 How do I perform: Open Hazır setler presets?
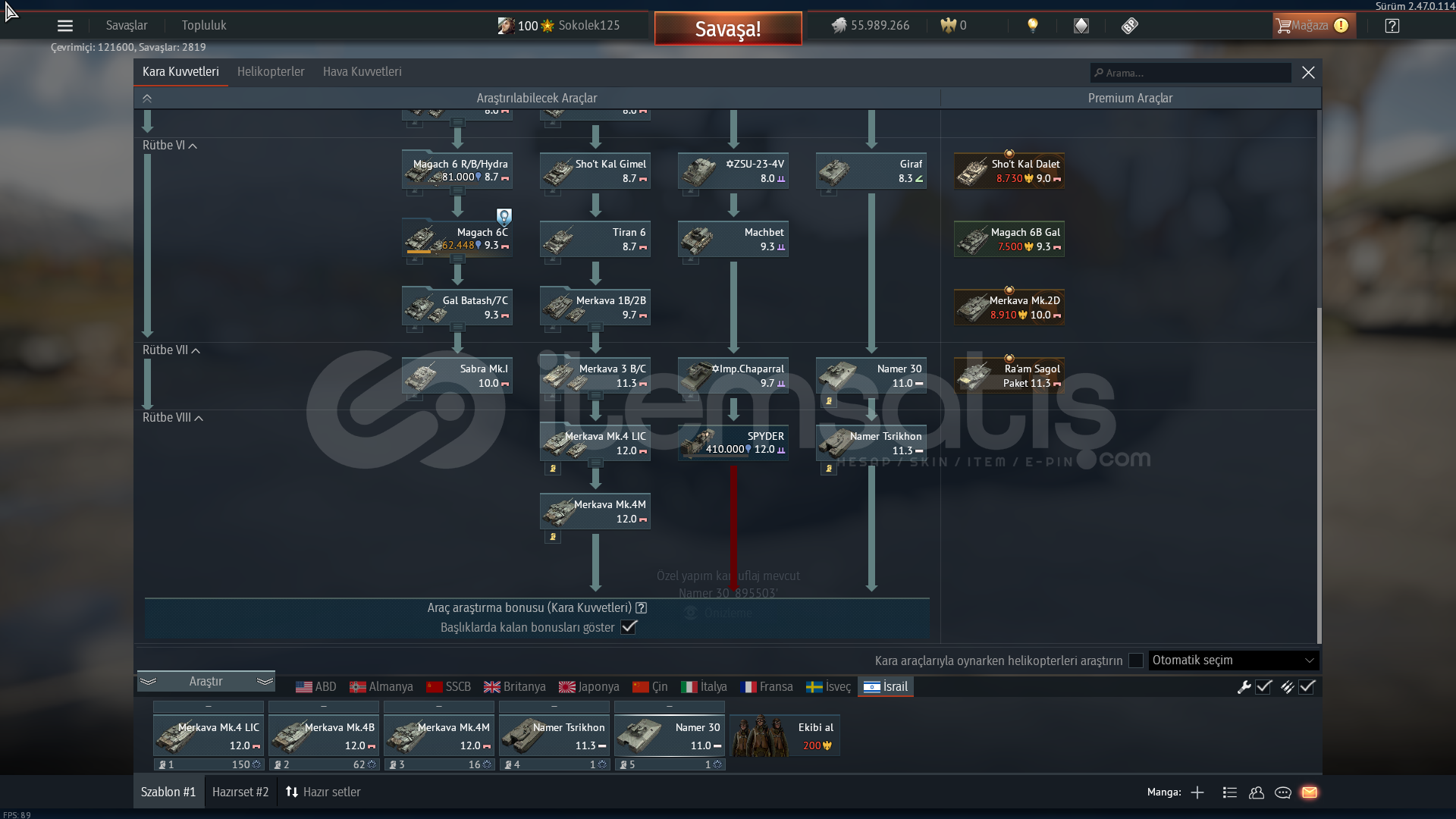[x=323, y=792]
